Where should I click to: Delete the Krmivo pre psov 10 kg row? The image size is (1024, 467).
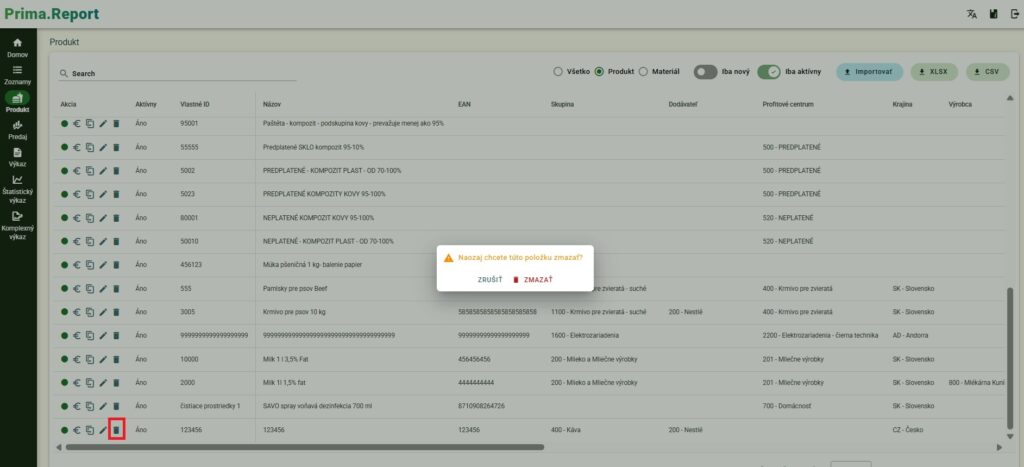[x=116, y=311]
